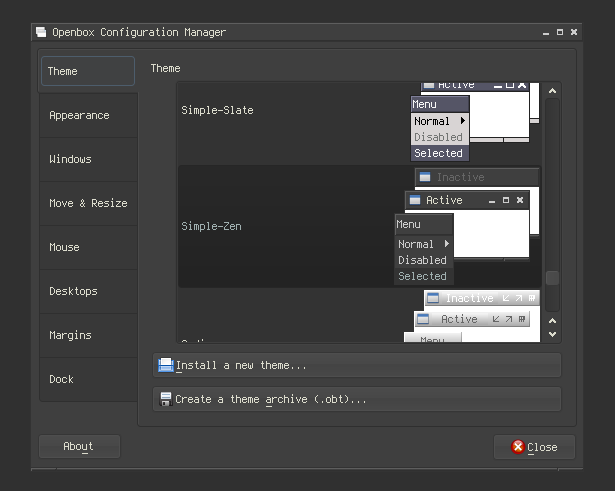Switch to the Appearance tab
The image size is (615, 491).
[x=88, y=115]
